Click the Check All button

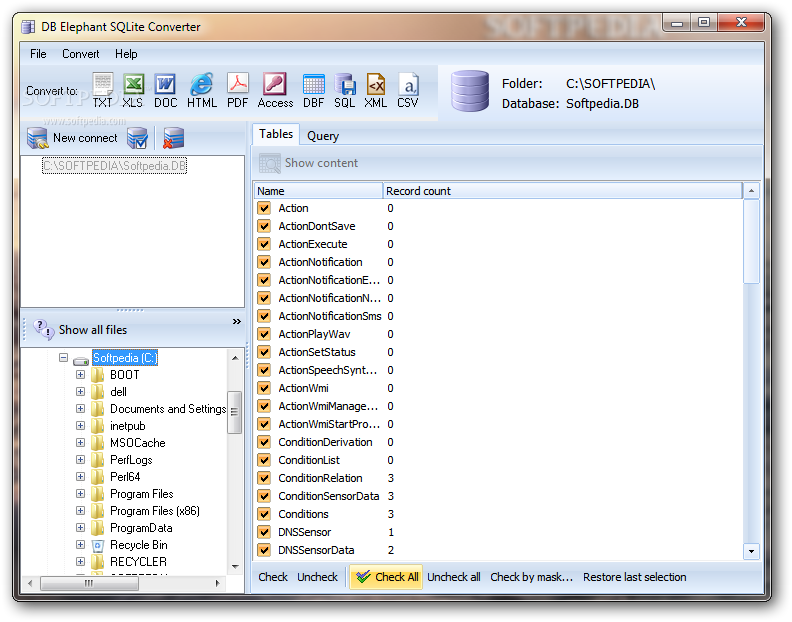[386, 577]
